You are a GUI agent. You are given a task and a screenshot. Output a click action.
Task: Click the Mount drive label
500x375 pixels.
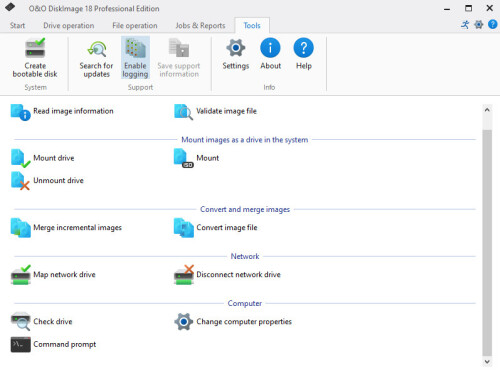click(x=54, y=158)
